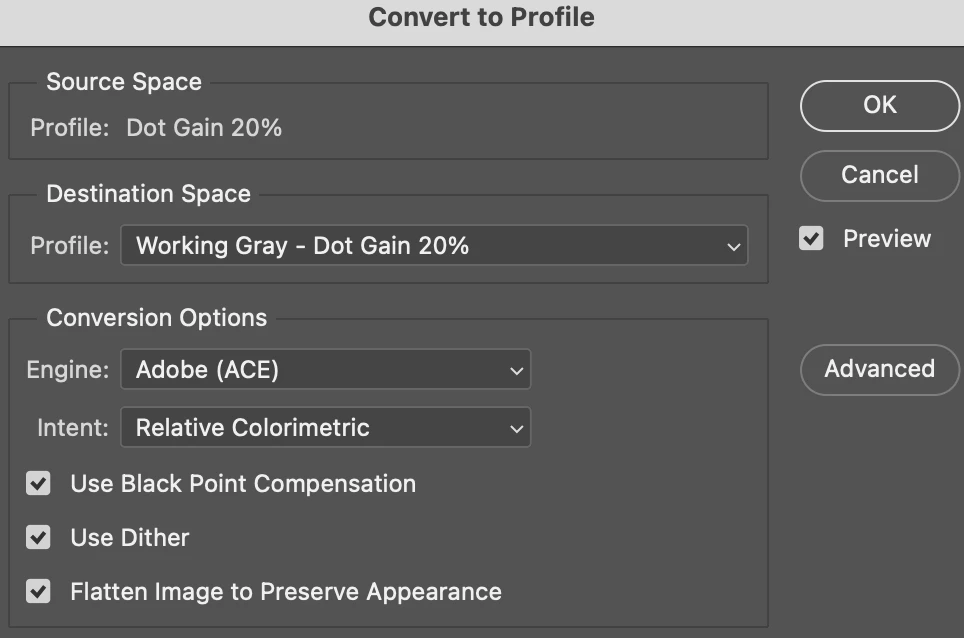Open the Working Gray destination profile dropdown
The width and height of the screenshot is (964, 638).
[433, 246]
